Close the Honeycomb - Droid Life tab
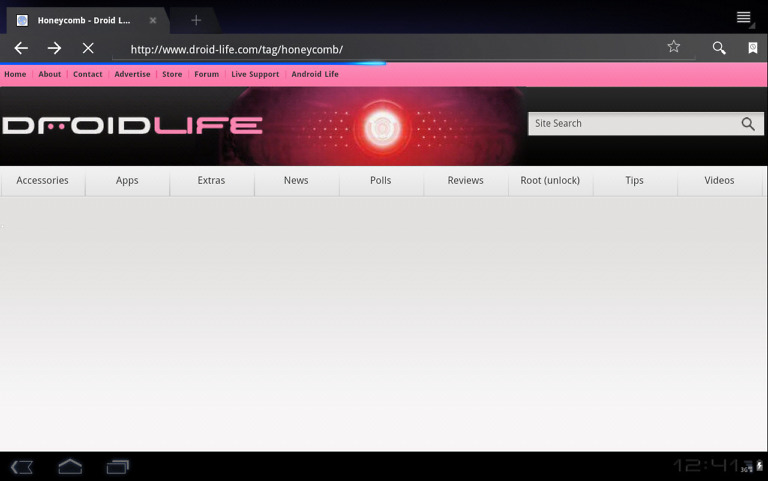The height and width of the screenshot is (481, 768). pyautogui.click(x=153, y=20)
